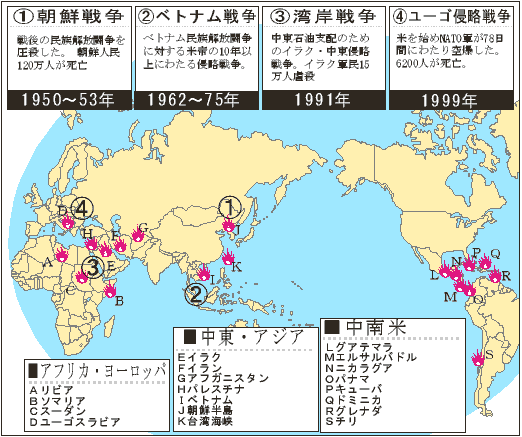Click circled number 3 marker in Middle East
This screenshot has height=437, width=522.
click(94, 267)
